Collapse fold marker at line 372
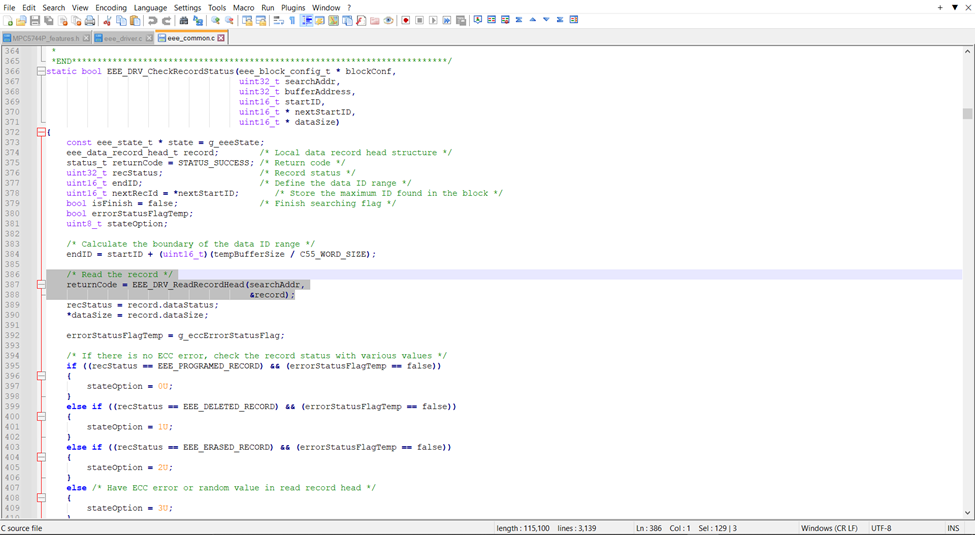Screen dimensions: 975x535 click(x=41, y=133)
